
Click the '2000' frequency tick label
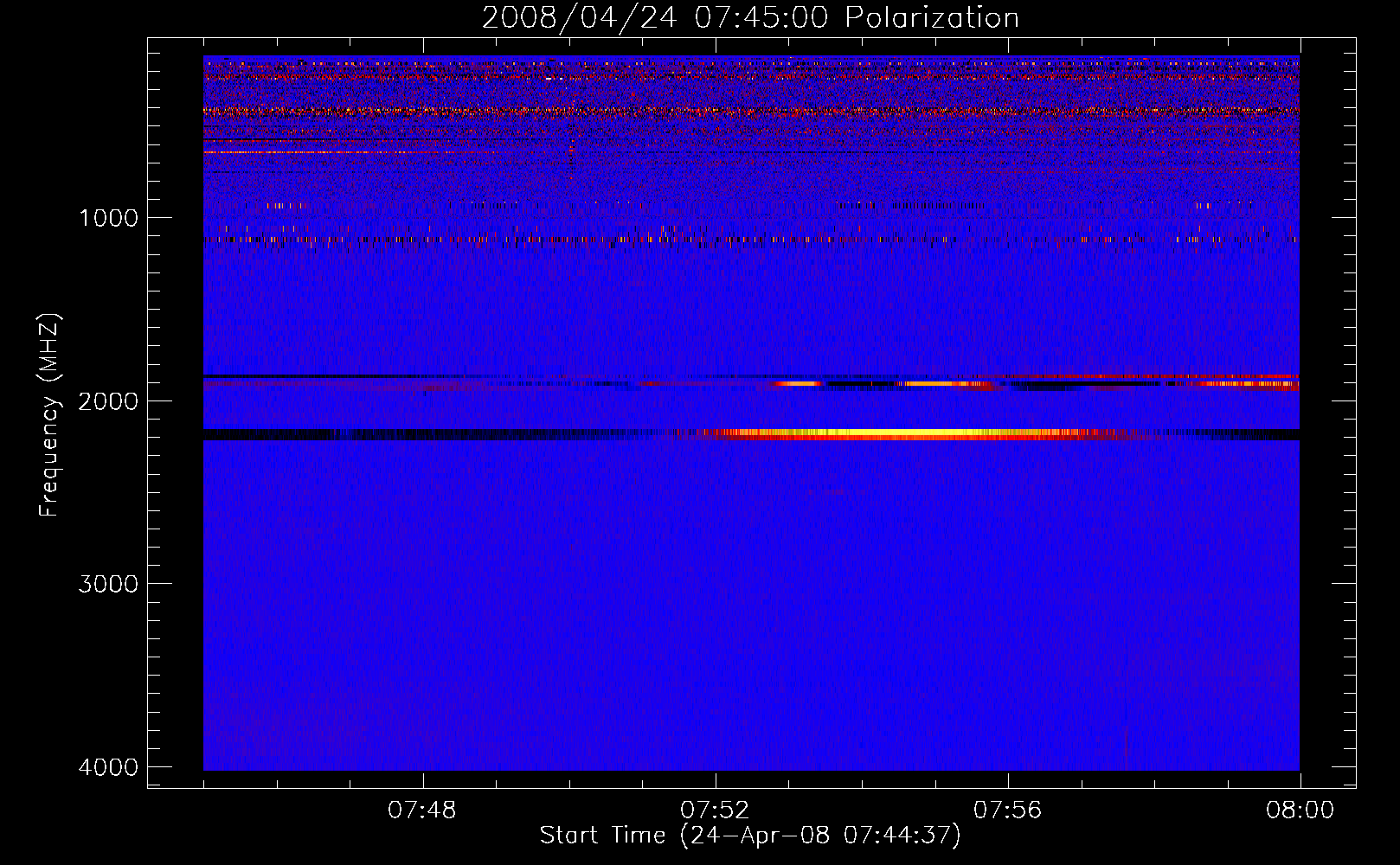click(108, 401)
